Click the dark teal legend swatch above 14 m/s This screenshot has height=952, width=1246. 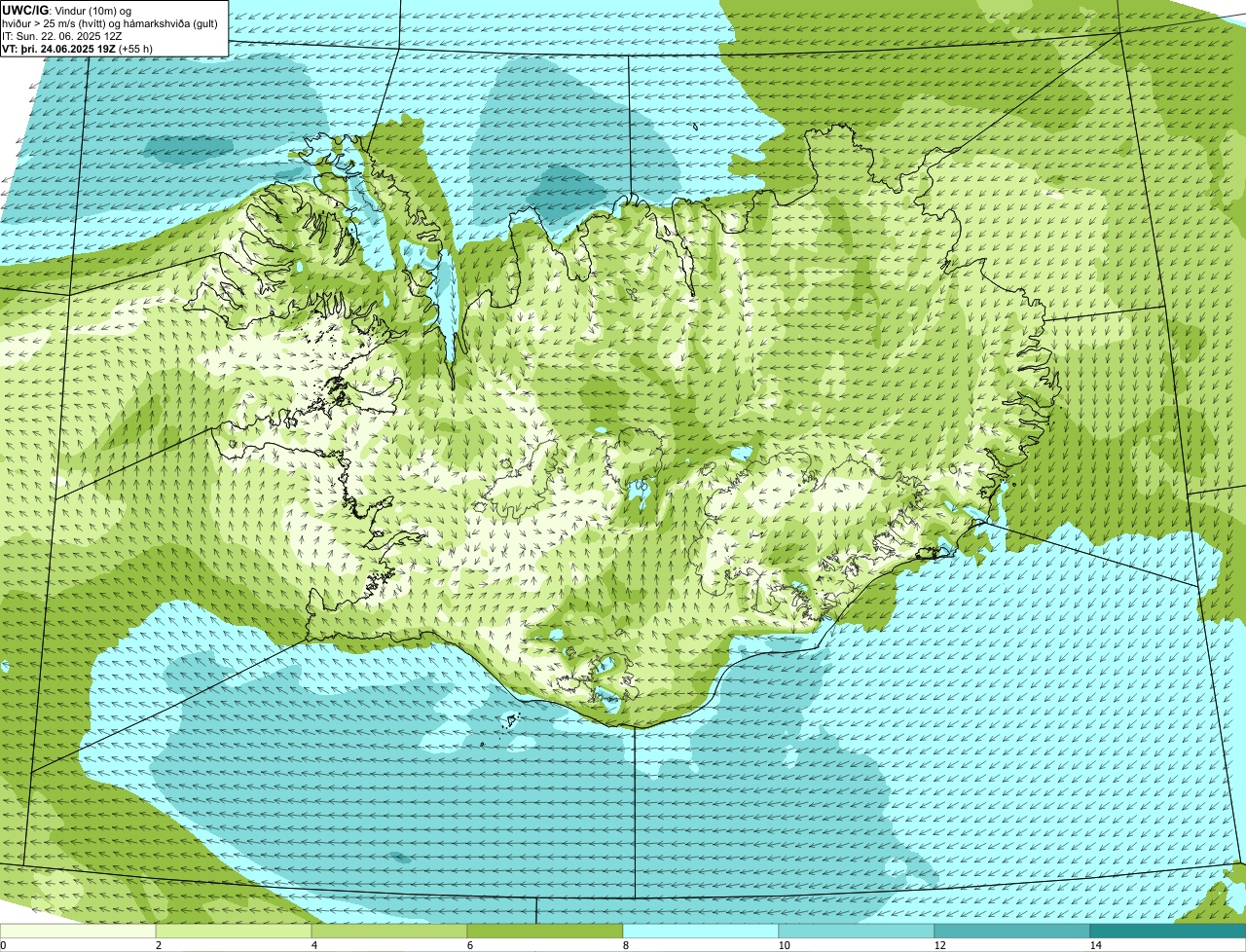point(1168,931)
